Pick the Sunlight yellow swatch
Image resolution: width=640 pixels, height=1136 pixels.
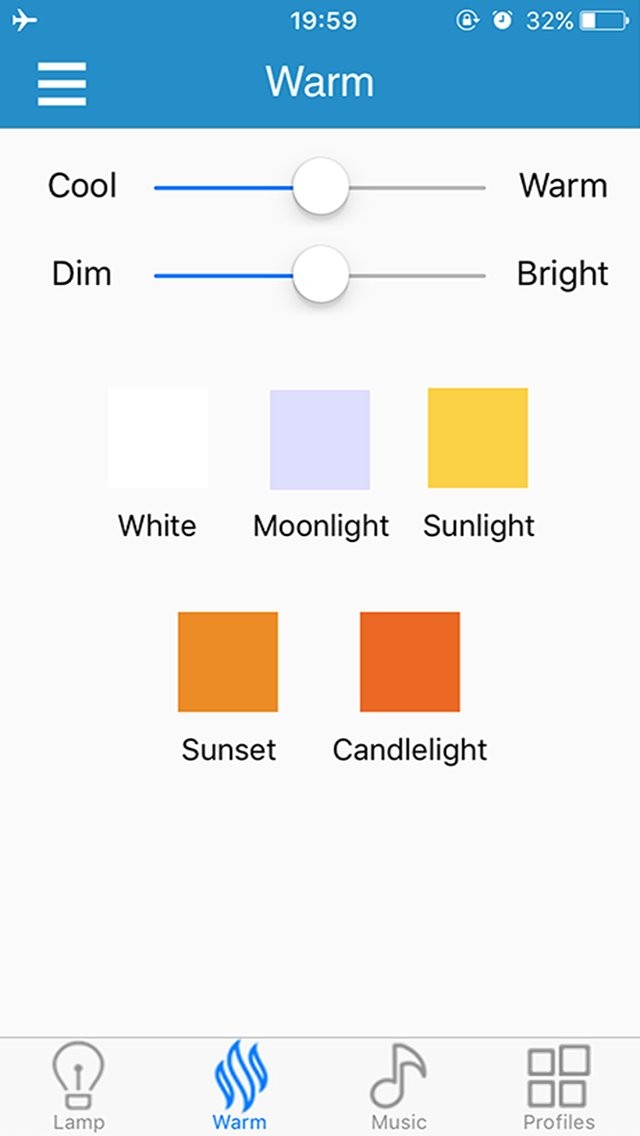[x=478, y=438]
